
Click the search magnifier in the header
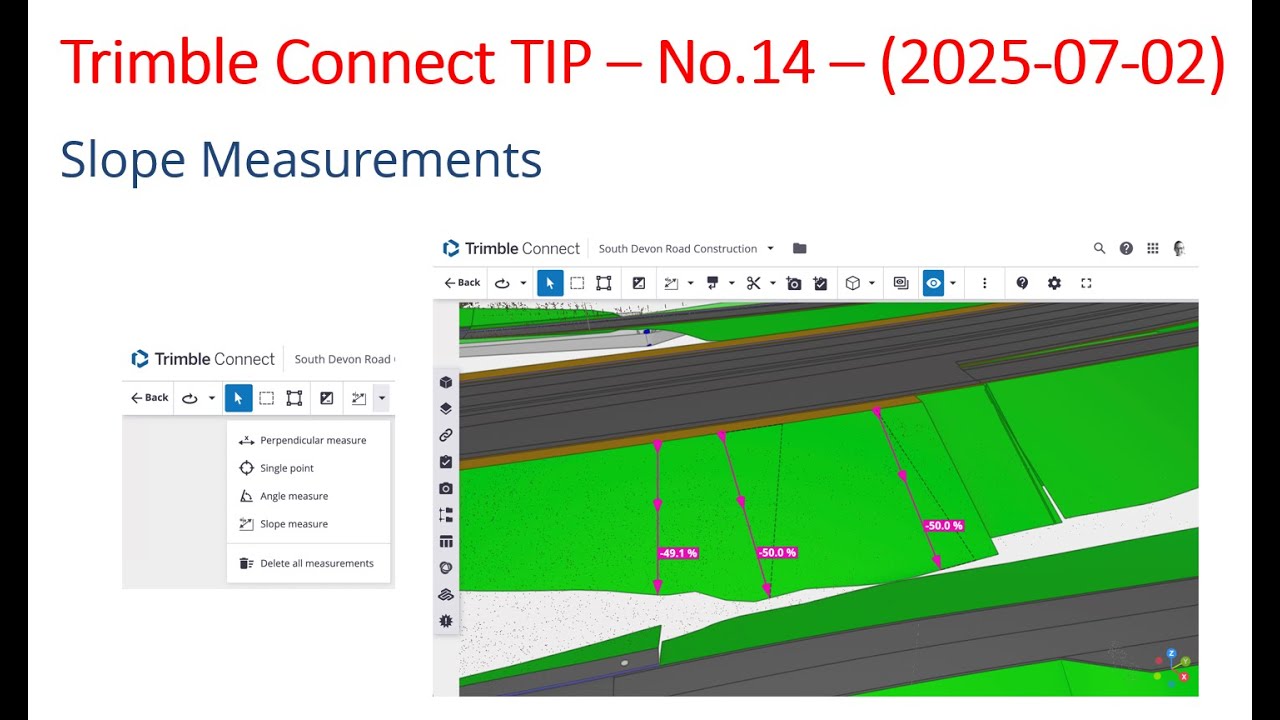(1099, 248)
